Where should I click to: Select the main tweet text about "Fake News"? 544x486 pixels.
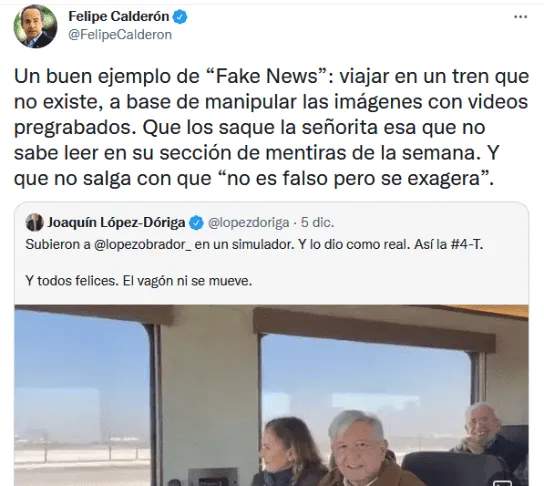(271, 128)
